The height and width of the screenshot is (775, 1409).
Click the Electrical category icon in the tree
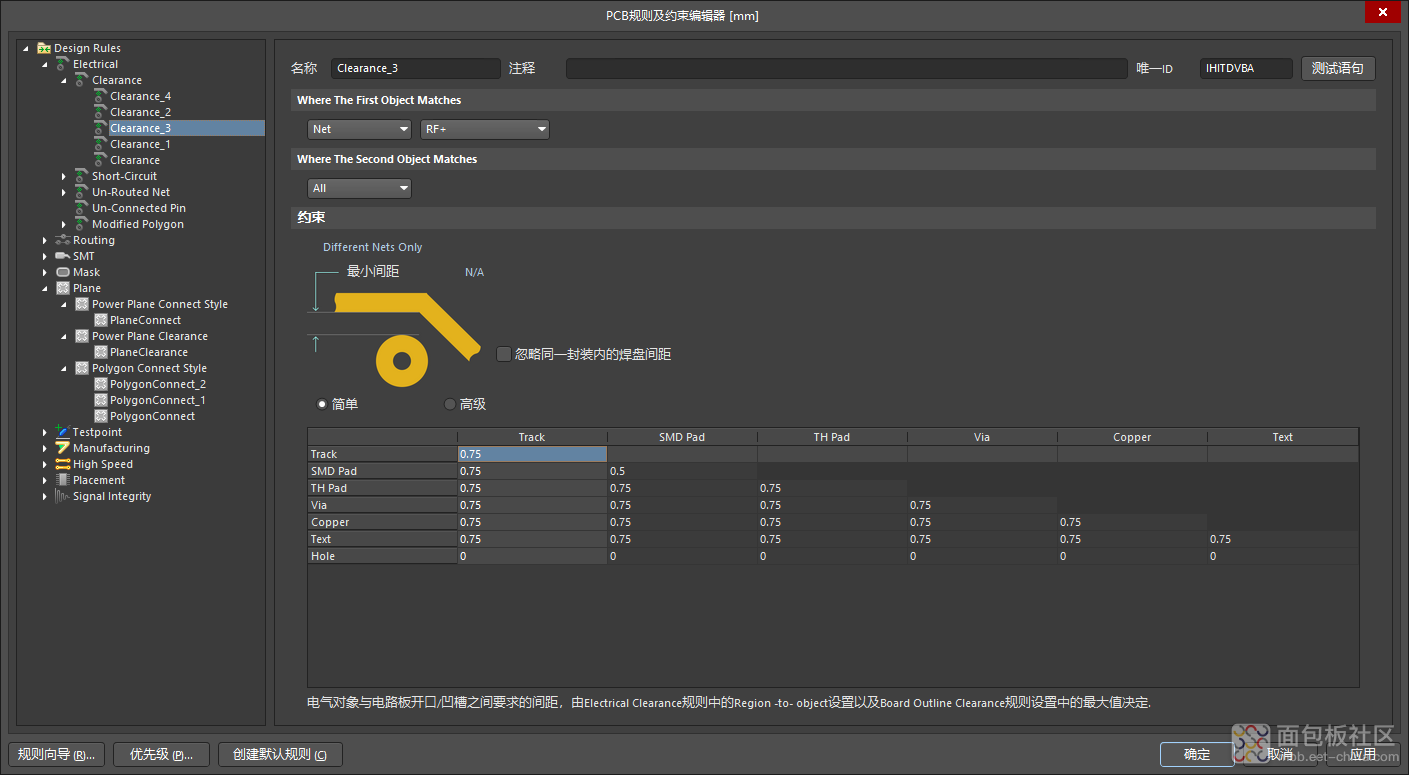(x=63, y=64)
